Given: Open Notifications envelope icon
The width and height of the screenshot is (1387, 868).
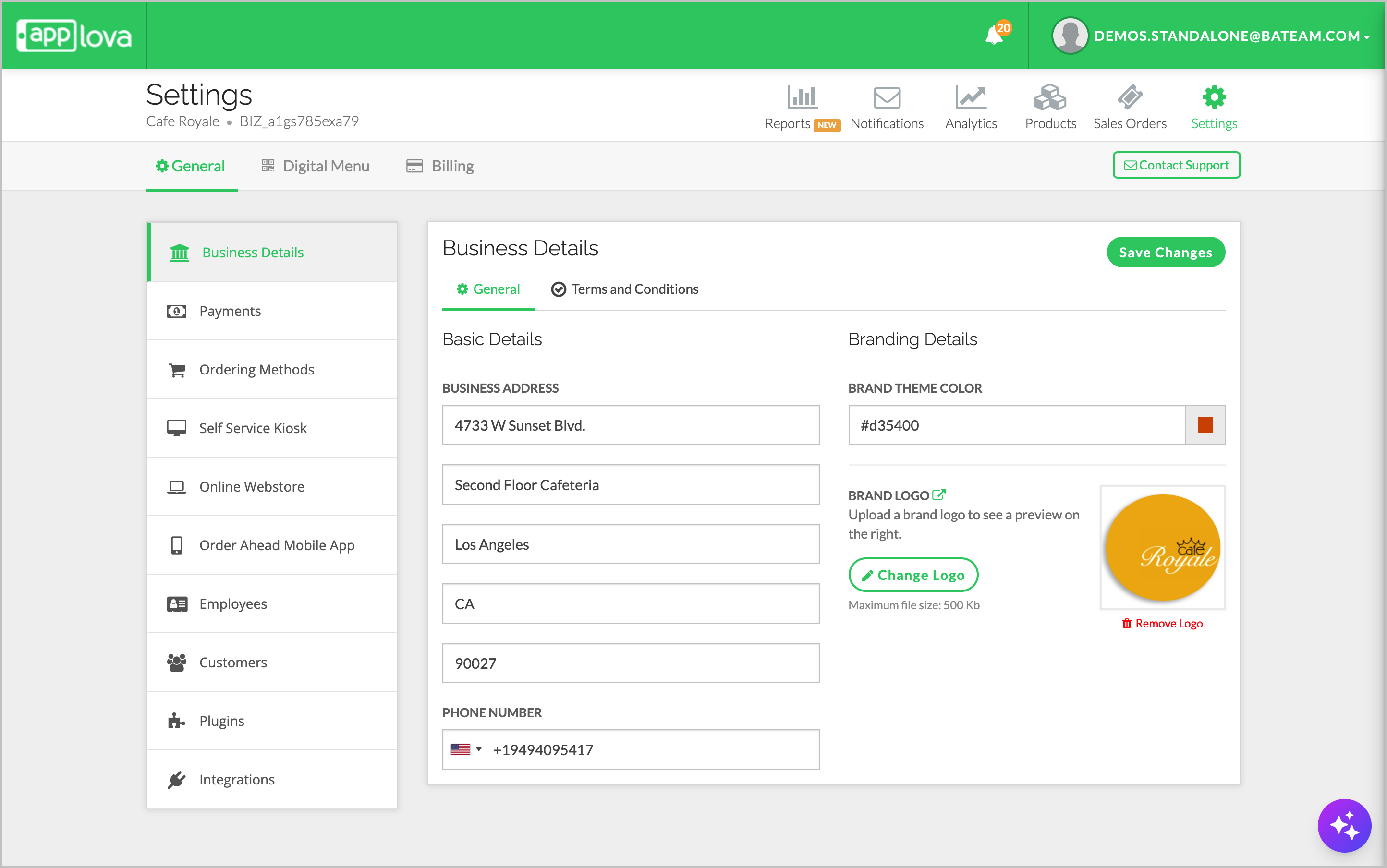Looking at the screenshot, I should [x=887, y=97].
